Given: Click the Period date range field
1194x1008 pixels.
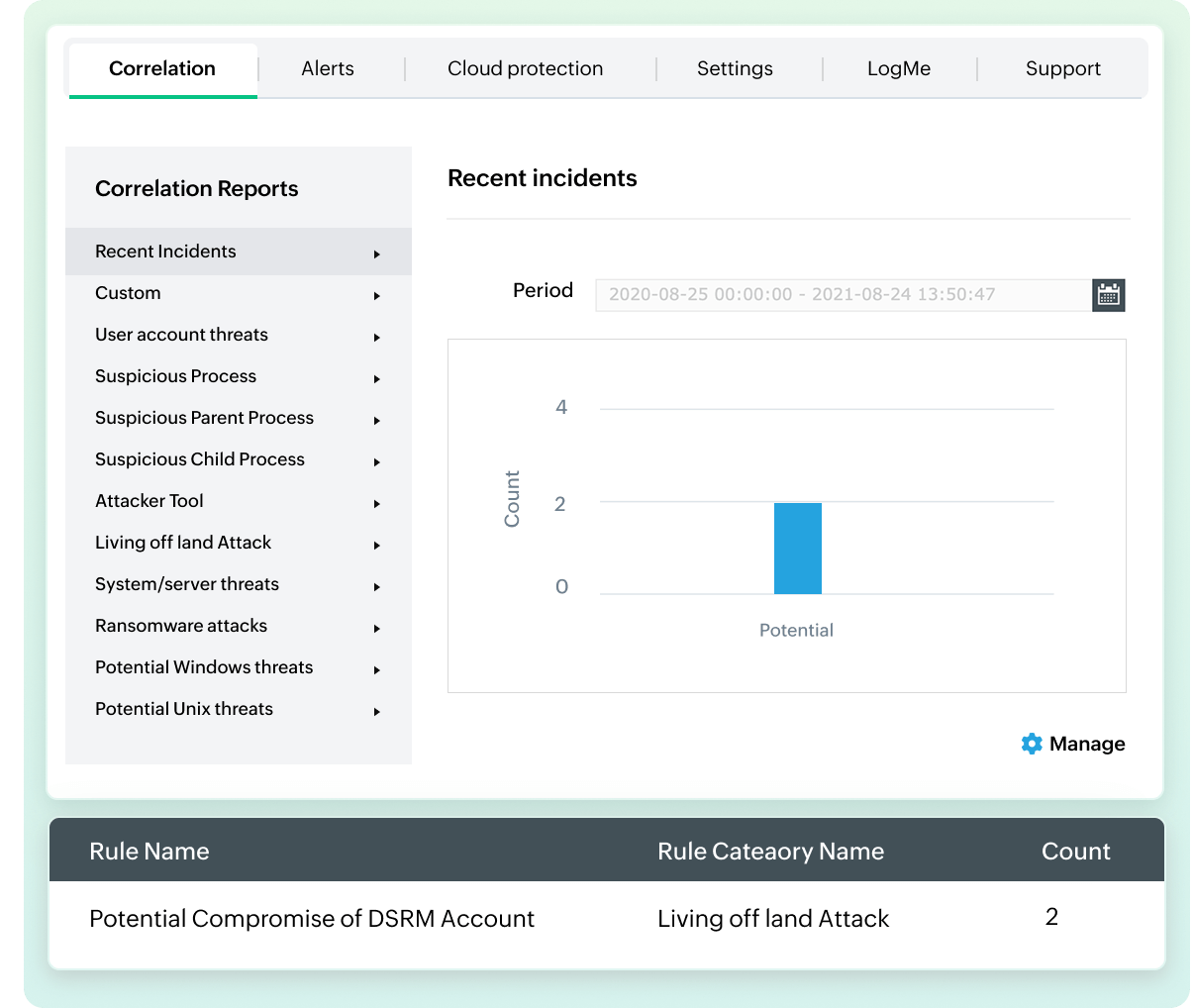Looking at the screenshot, I should pos(843,294).
